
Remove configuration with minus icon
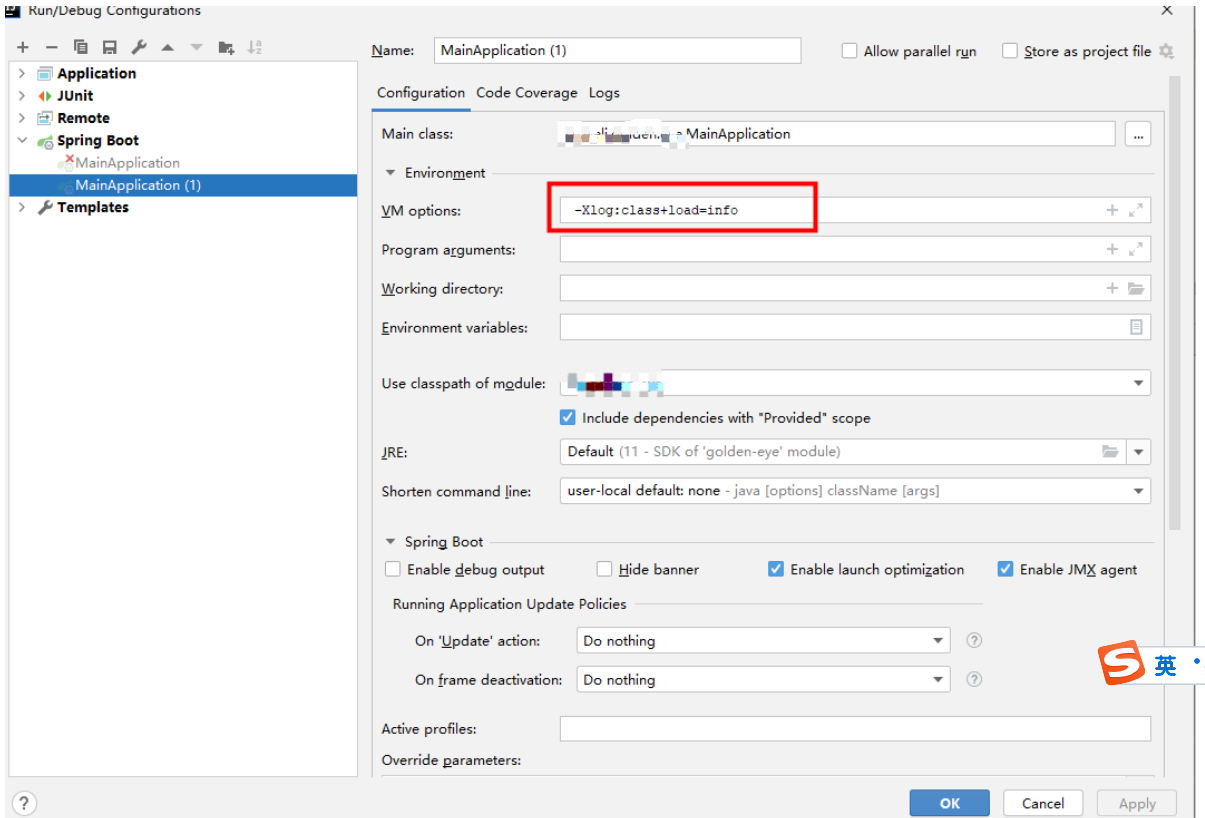(52, 47)
